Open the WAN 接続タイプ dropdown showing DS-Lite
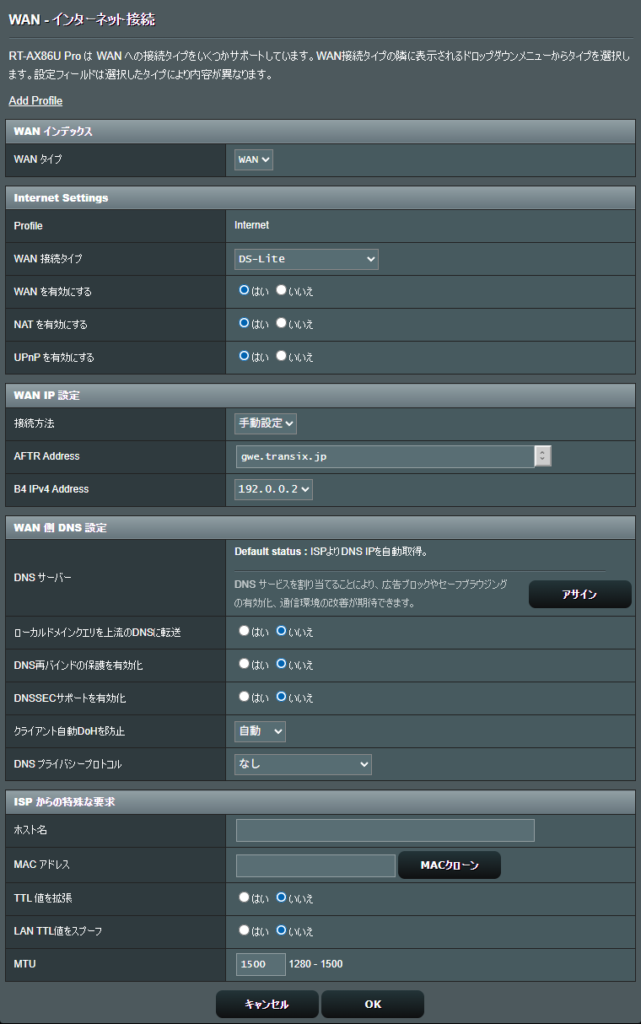641x1024 pixels. (306, 259)
